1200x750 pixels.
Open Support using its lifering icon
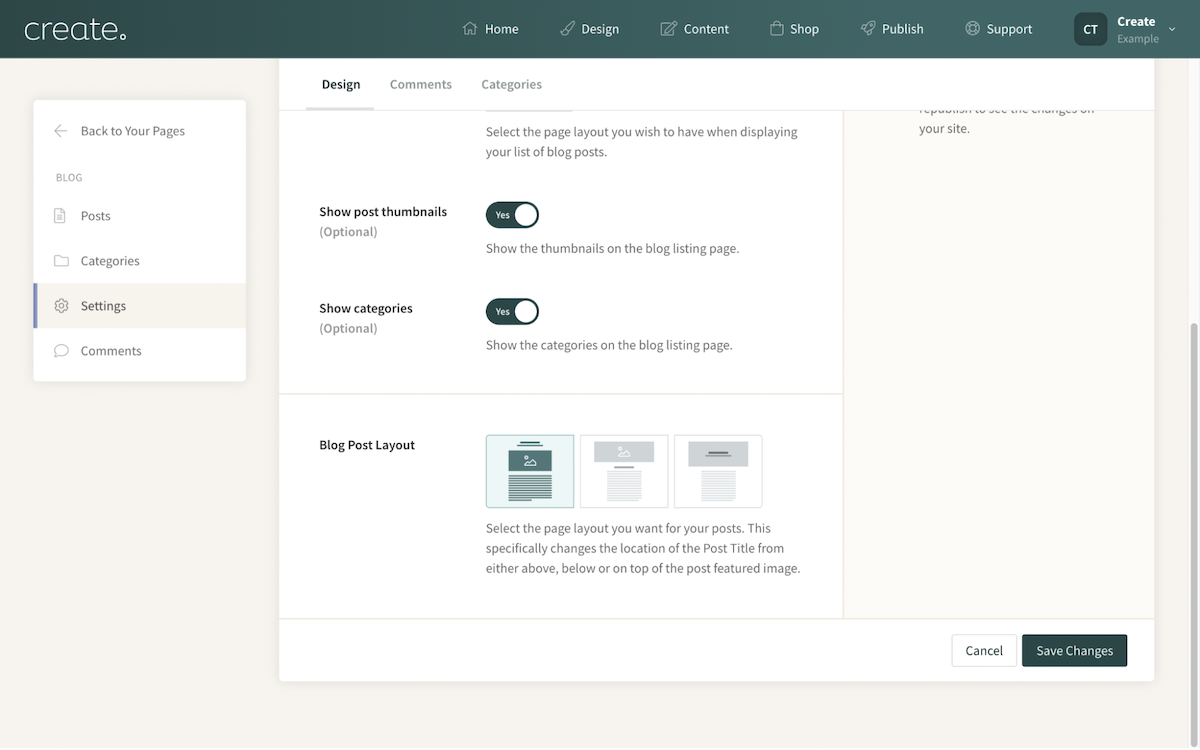(x=969, y=28)
